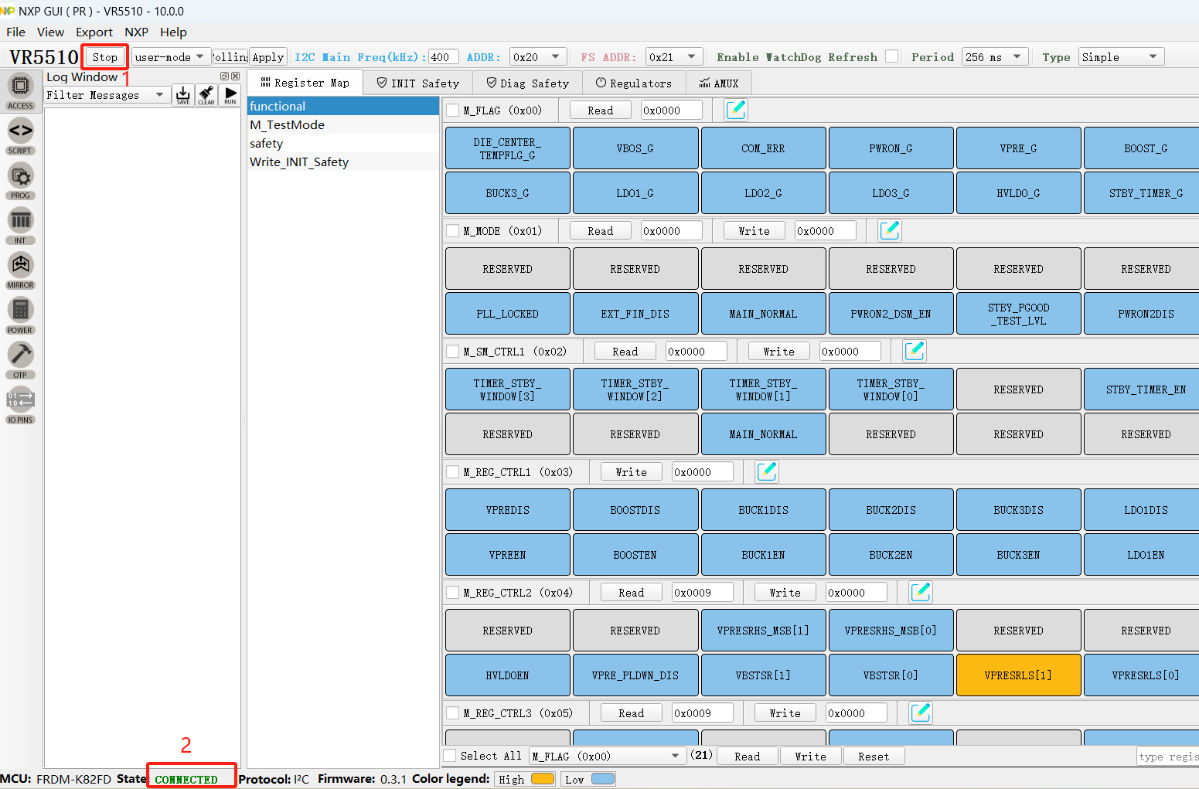
Task: Expand the Period 256 ms dropdown
Action: coord(993,57)
